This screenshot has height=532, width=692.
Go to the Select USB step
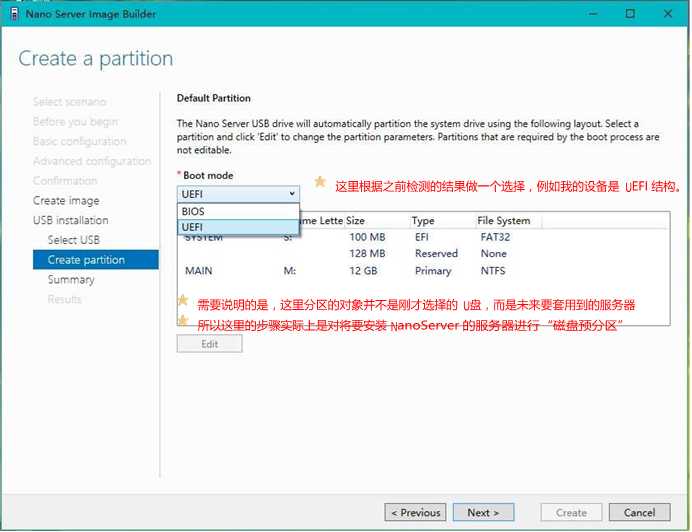pos(74,240)
